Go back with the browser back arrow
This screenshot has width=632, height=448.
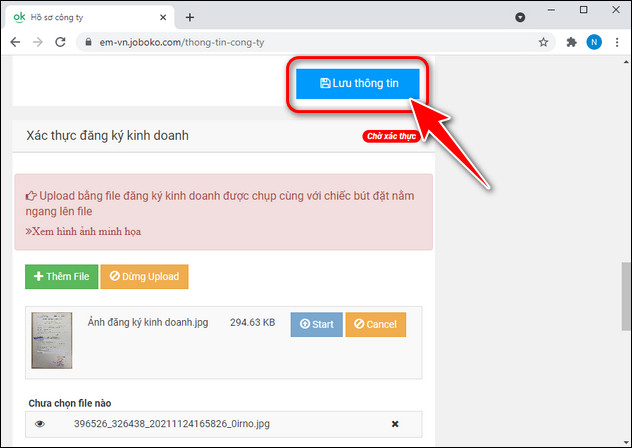pyautogui.click(x=15, y=42)
